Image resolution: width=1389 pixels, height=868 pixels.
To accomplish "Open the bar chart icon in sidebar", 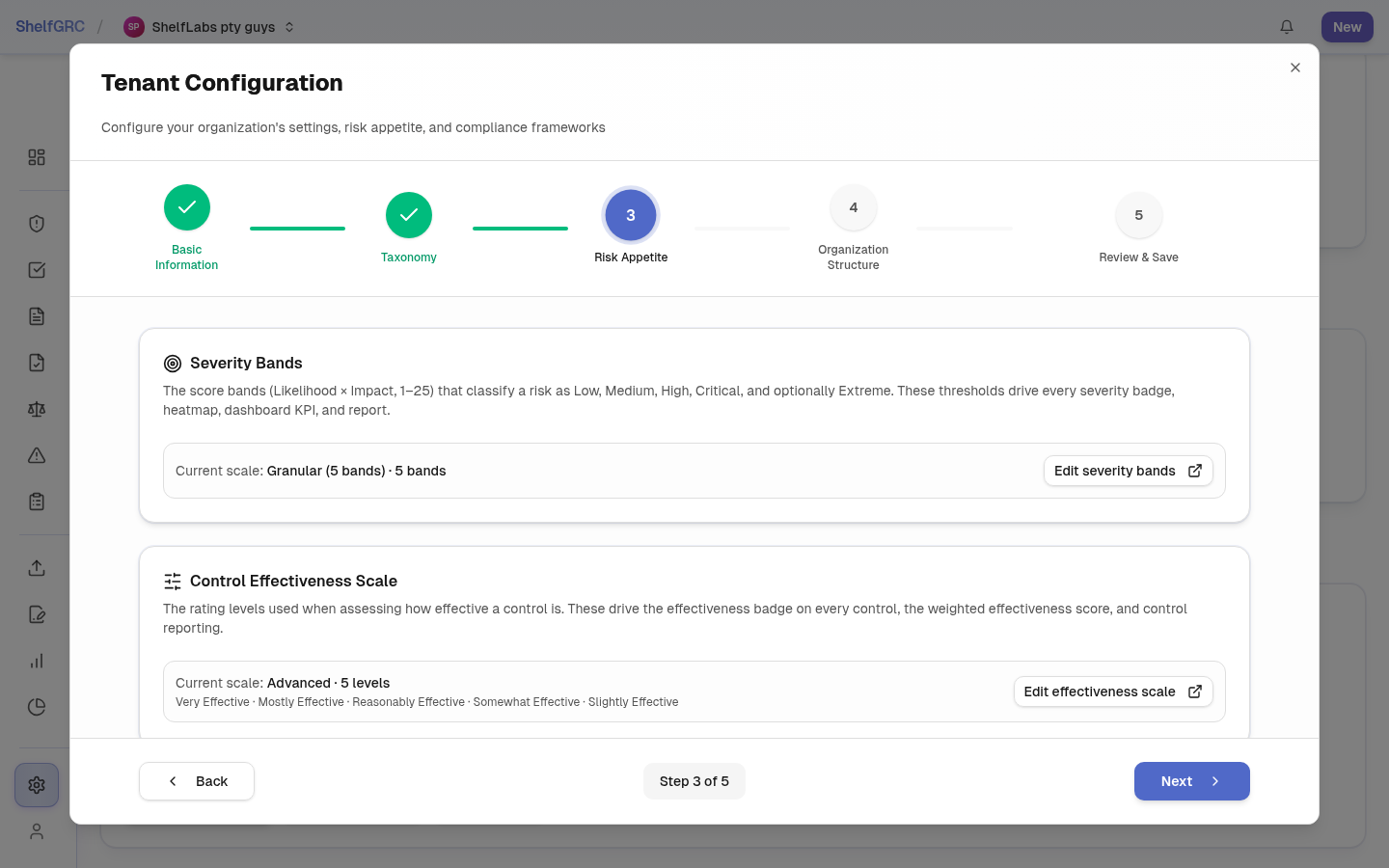I will (37, 661).
